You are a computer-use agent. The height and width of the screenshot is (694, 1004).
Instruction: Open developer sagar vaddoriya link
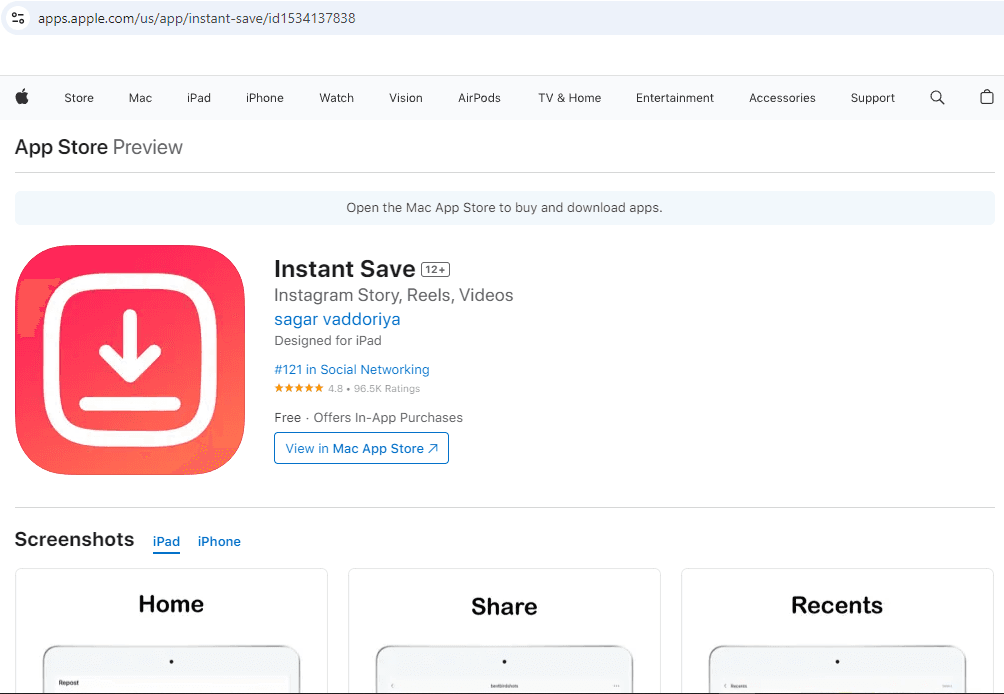pyautogui.click(x=337, y=319)
